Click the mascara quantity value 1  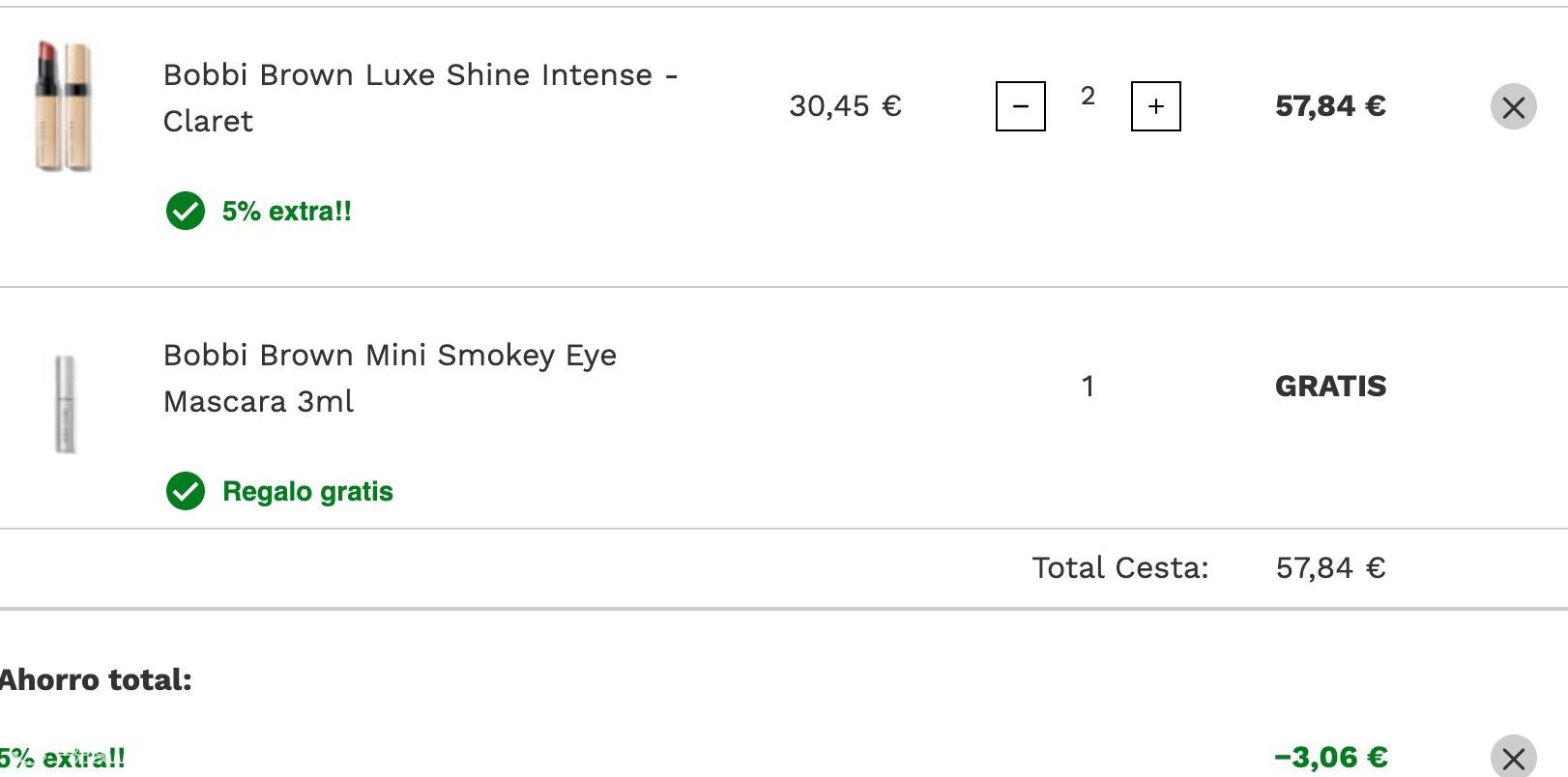(x=1088, y=387)
